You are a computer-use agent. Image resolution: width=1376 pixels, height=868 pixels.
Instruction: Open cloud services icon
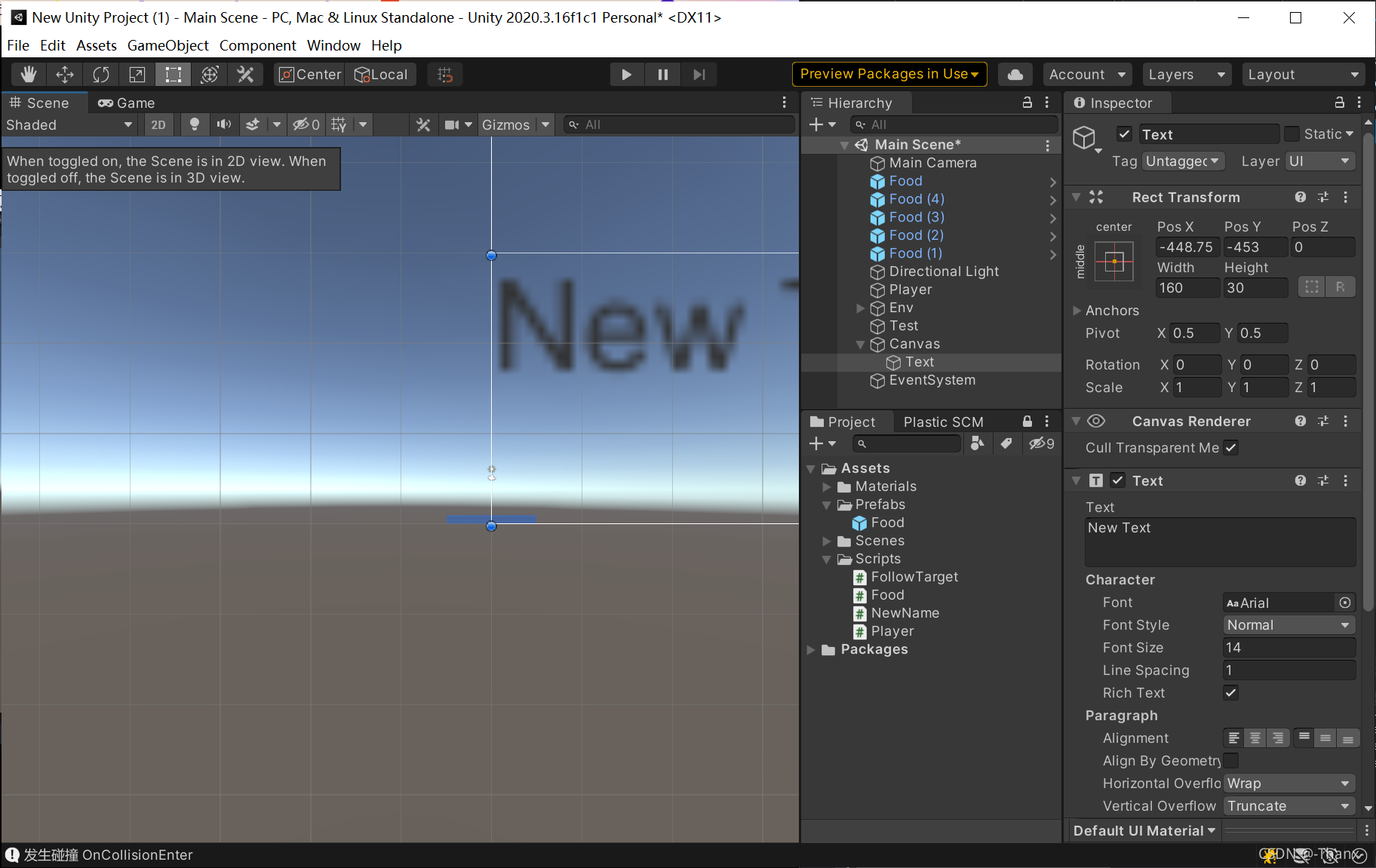tap(1015, 75)
